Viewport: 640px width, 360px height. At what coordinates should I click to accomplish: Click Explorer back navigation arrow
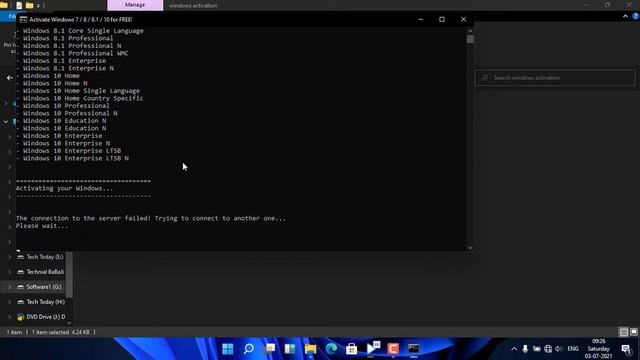tap(10, 78)
